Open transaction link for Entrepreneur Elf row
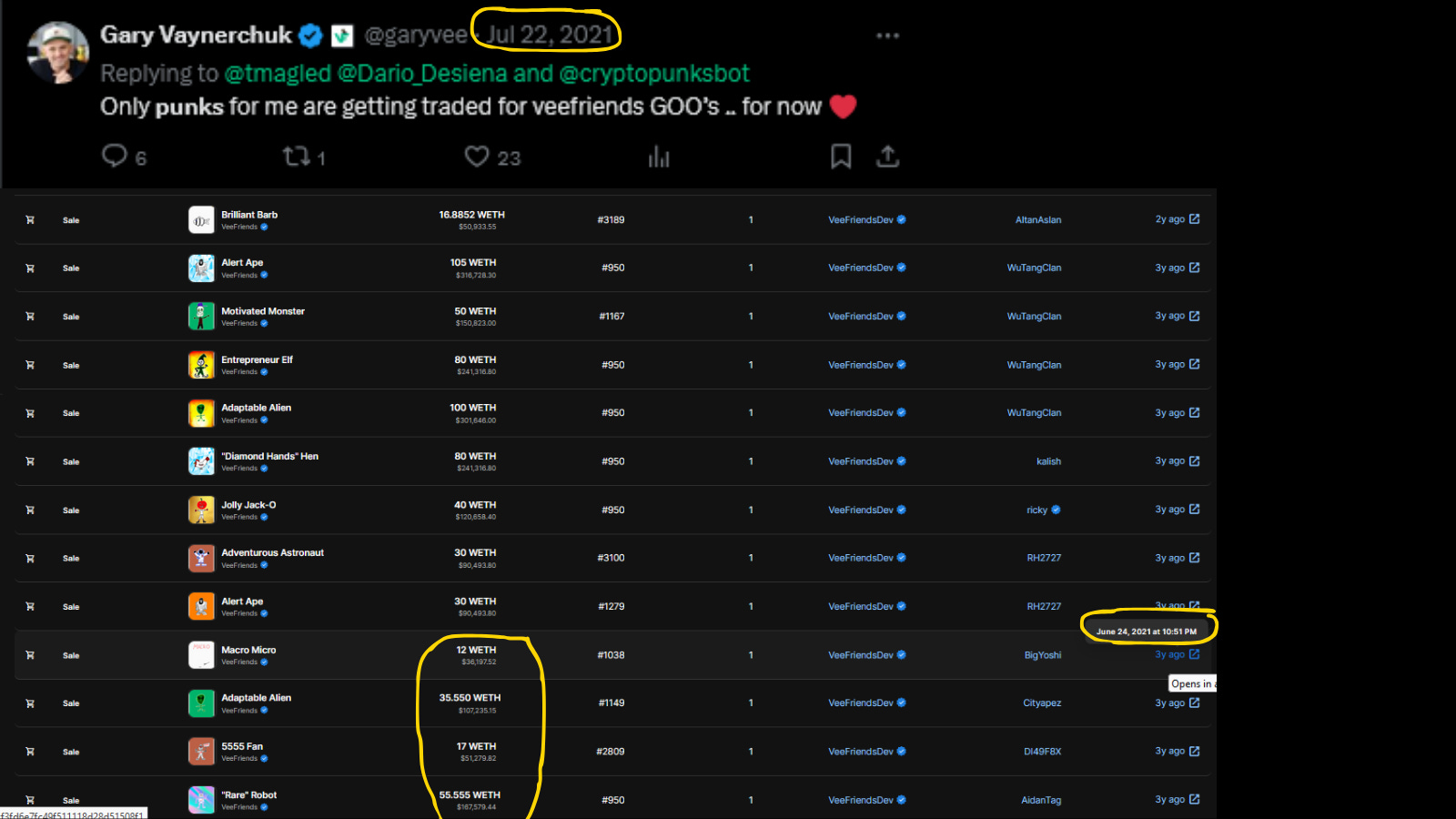Image resolution: width=1456 pixels, height=819 pixels. [1194, 364]
